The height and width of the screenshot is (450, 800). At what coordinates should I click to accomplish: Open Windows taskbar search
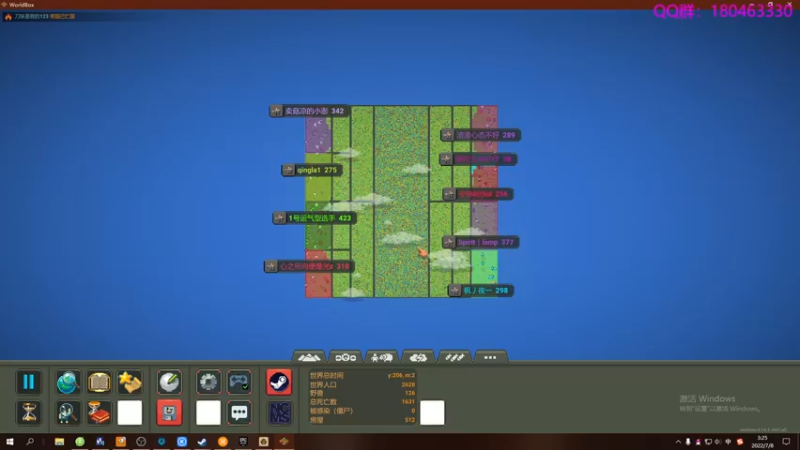point(30,441)
